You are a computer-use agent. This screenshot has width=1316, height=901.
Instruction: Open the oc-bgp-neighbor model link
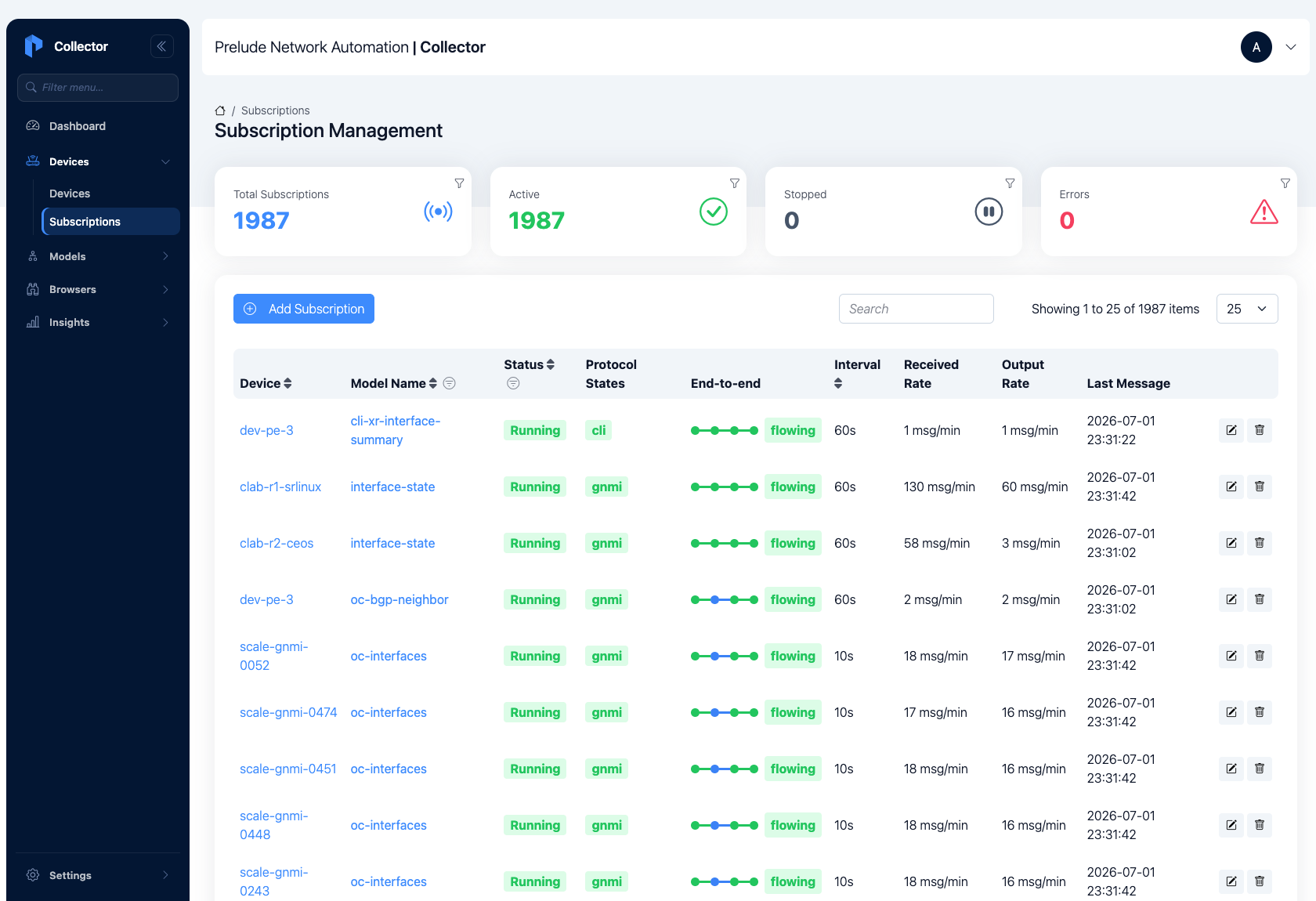(x=399, y=599)
